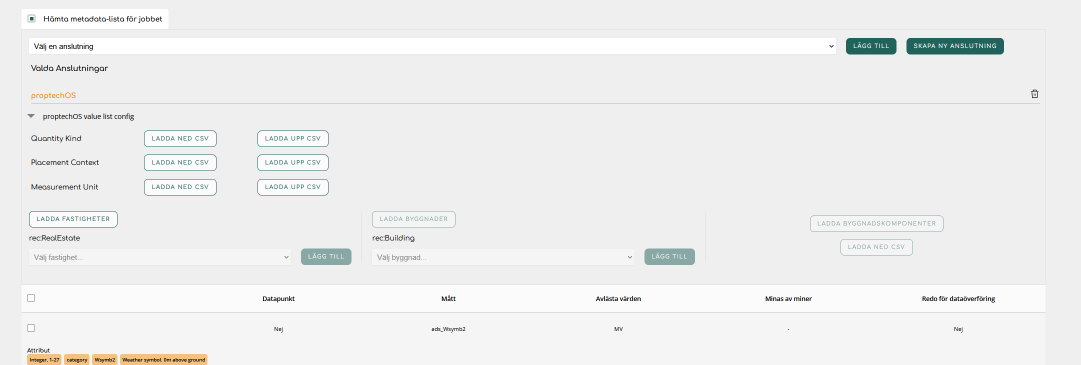Click Ladda ned CSV under building components
This screenshot has height=365, width=1081.
tap(876, 248)
